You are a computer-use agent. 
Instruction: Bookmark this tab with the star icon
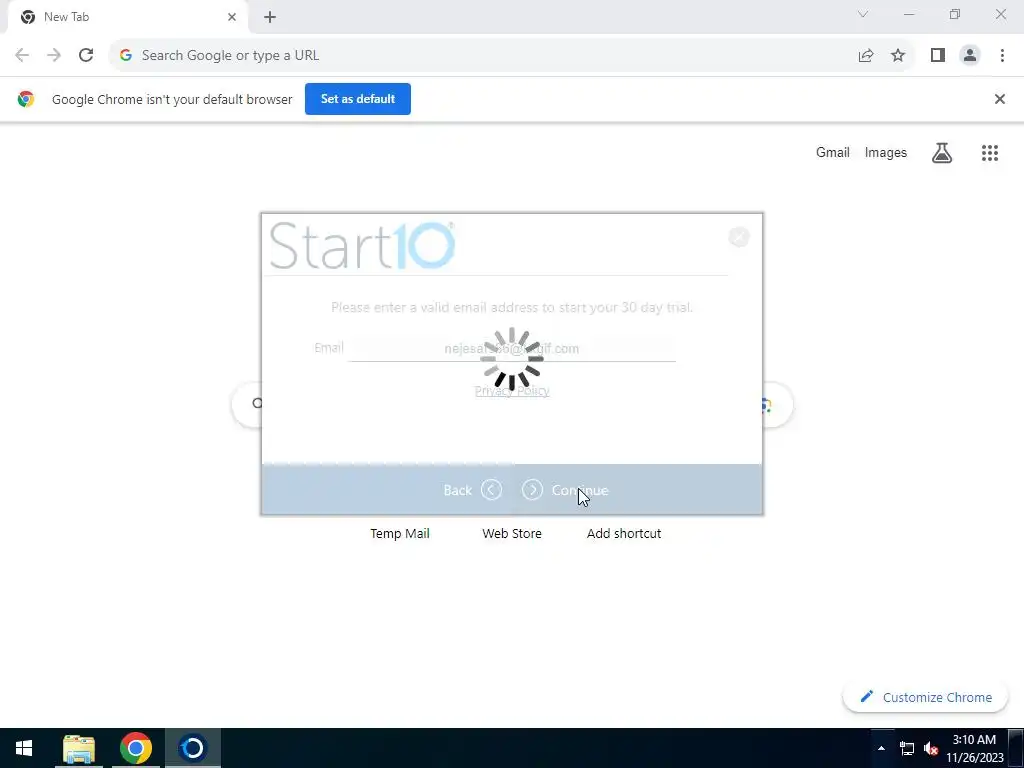pyautogui.click(x=898, y=56)
